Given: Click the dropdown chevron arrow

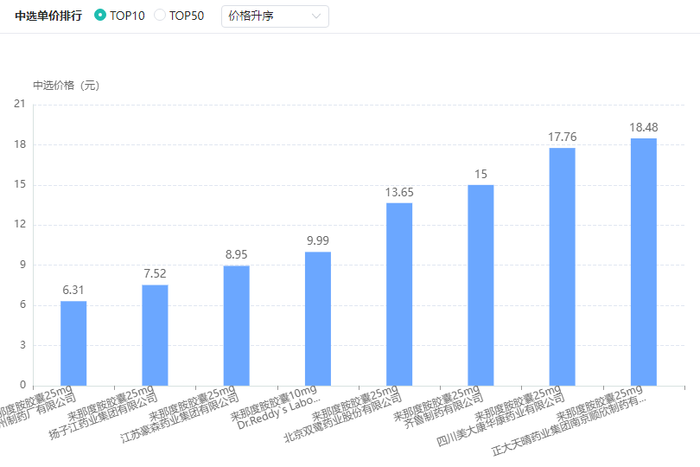Looking at the screenshot, I should (316, 16).
